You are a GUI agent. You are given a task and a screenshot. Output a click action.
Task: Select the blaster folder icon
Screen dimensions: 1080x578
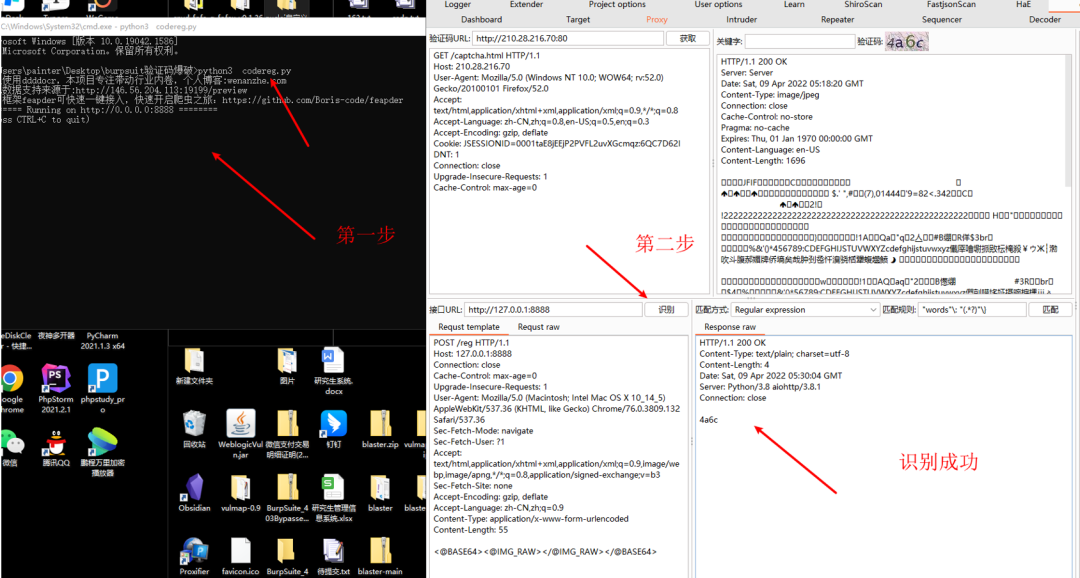pos(380,487)
